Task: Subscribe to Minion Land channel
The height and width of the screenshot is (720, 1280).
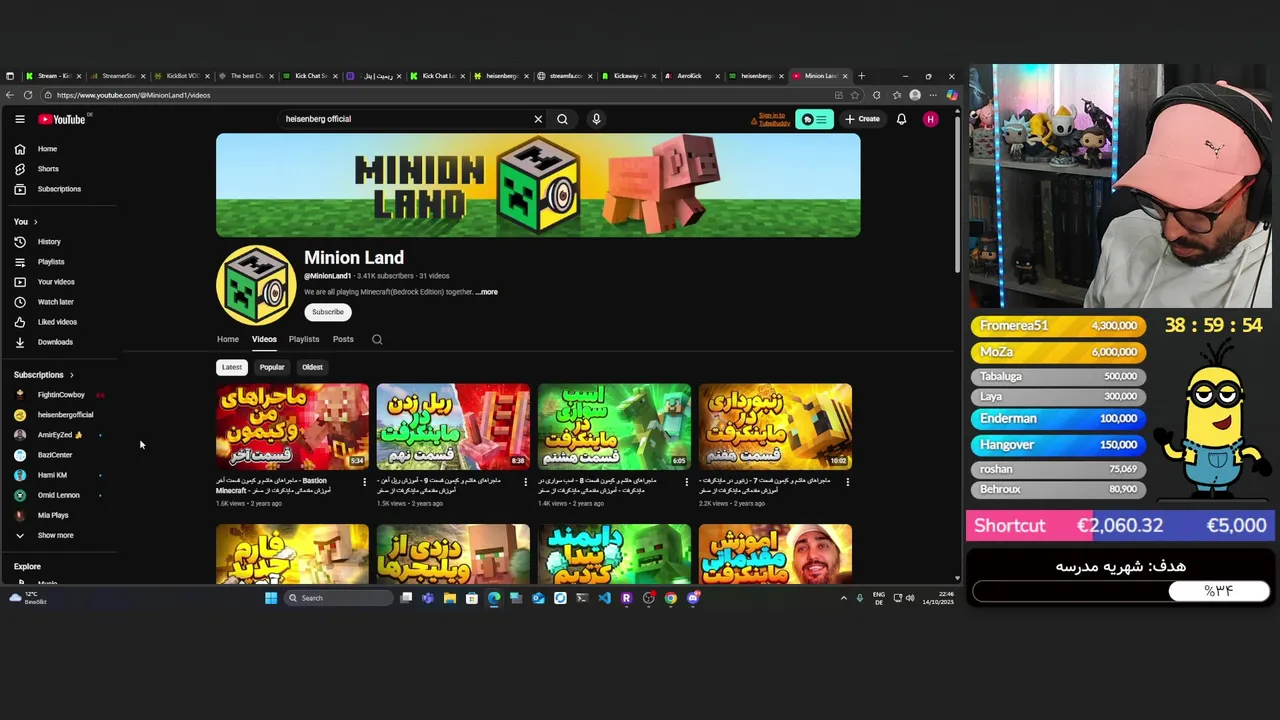Action: pyautogui.click(x=327, y=312)
